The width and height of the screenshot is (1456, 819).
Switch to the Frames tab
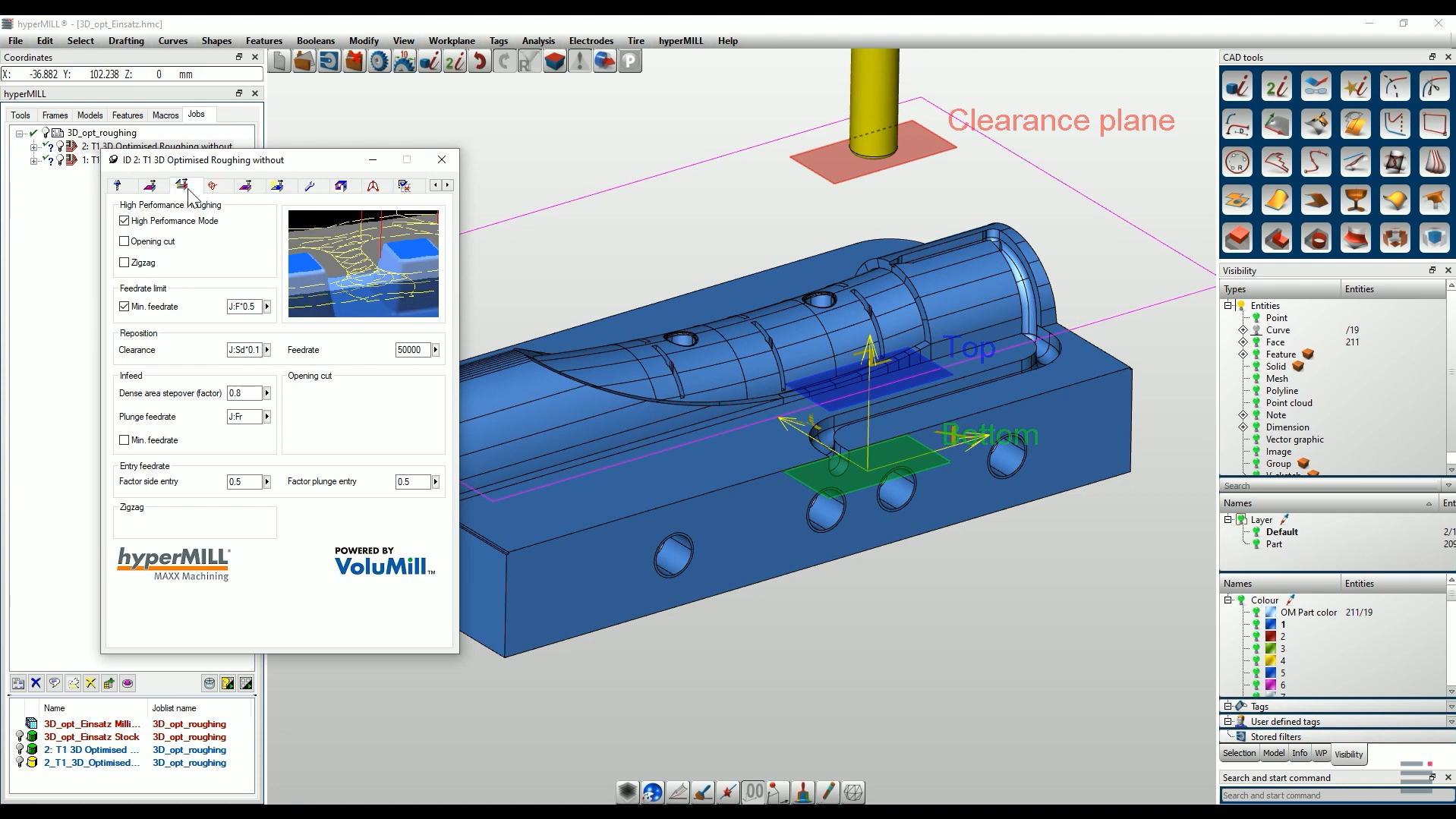coord(55,115)
